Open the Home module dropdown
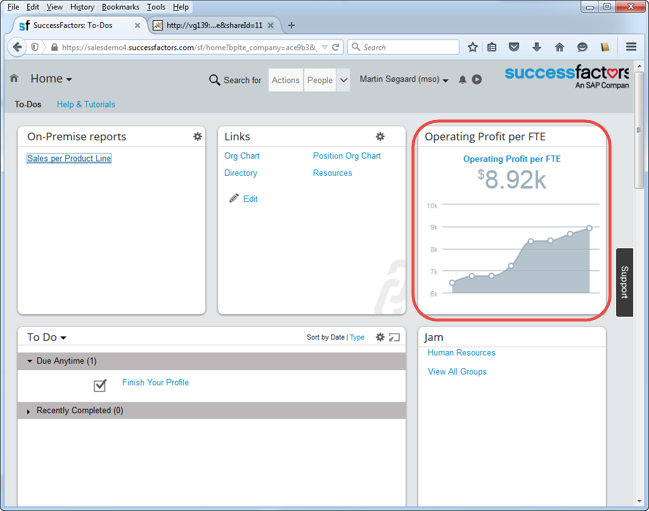Image resolution: width=649 pixels, height=511 pixels. 51,79
